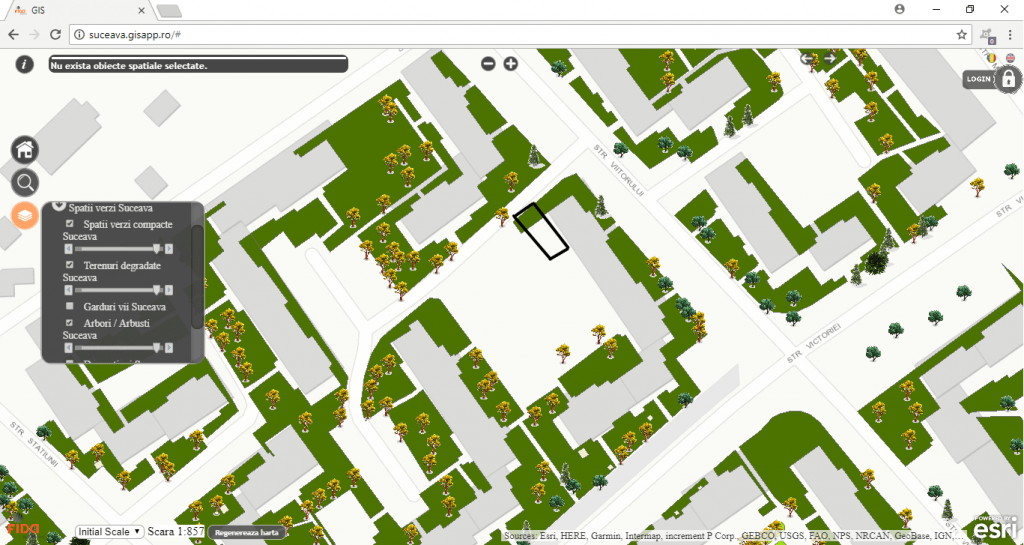Click the STR. VIITORULUI street label
Image resolution: width=1024 pixels, height=545 pixels.
pos(618,171)
